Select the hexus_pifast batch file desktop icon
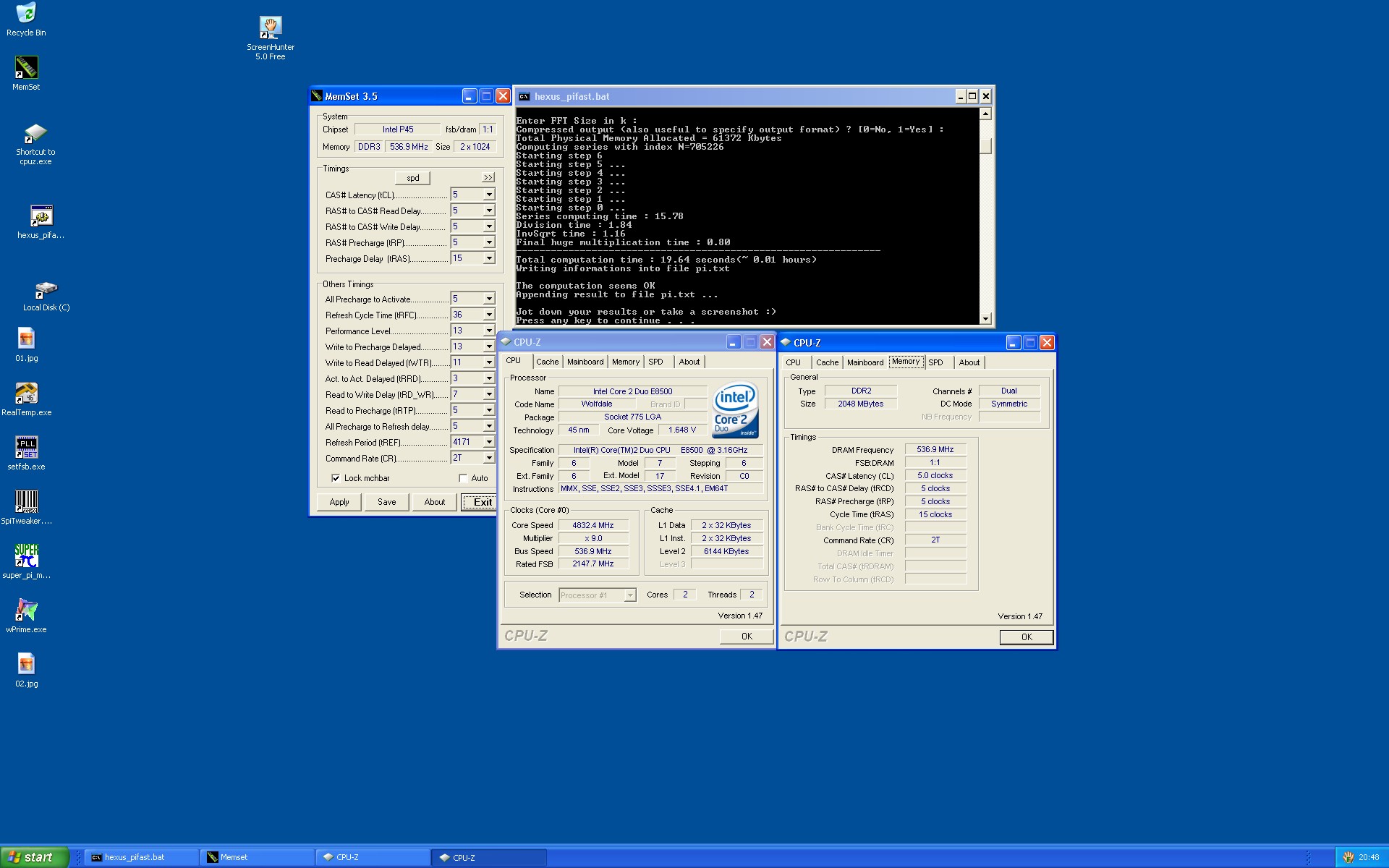The height and width of the screenshot is (868, 1389). click(41, 222)
